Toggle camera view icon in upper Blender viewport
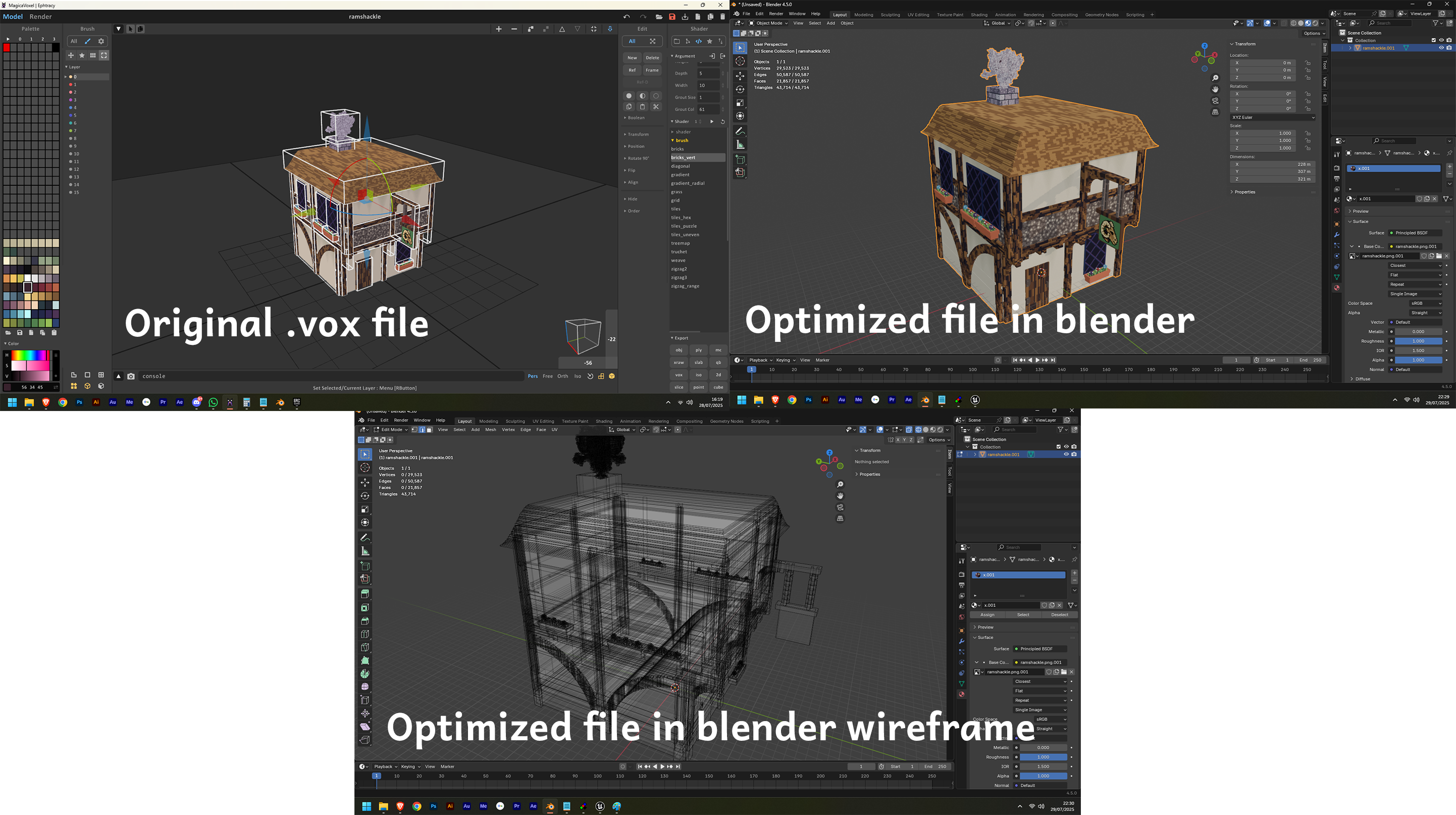This screenshot has height=815, width=1456. [x=1215, y=100]
